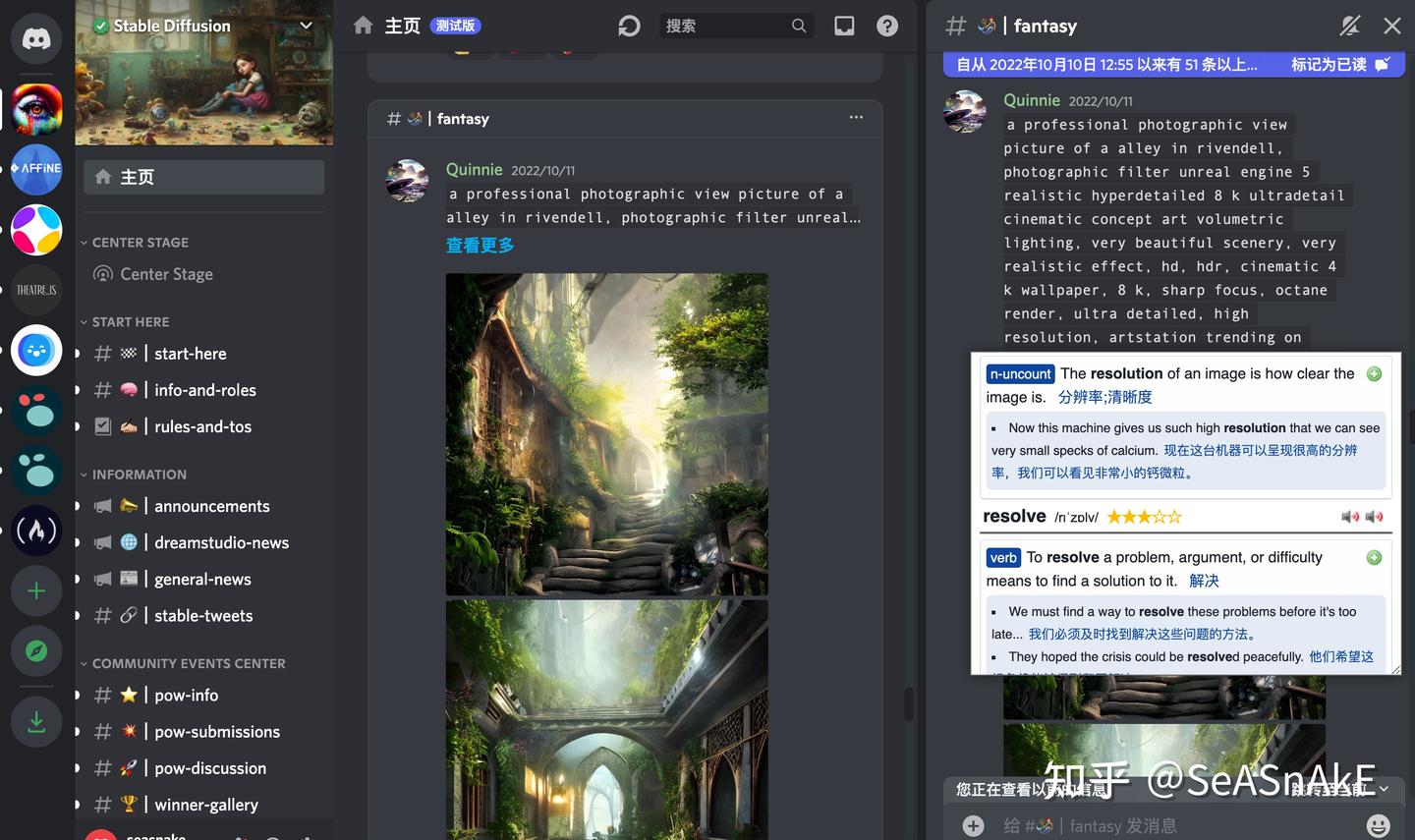
Task: Open the second forest archway image thumbnail
Action: click(606, 719)
